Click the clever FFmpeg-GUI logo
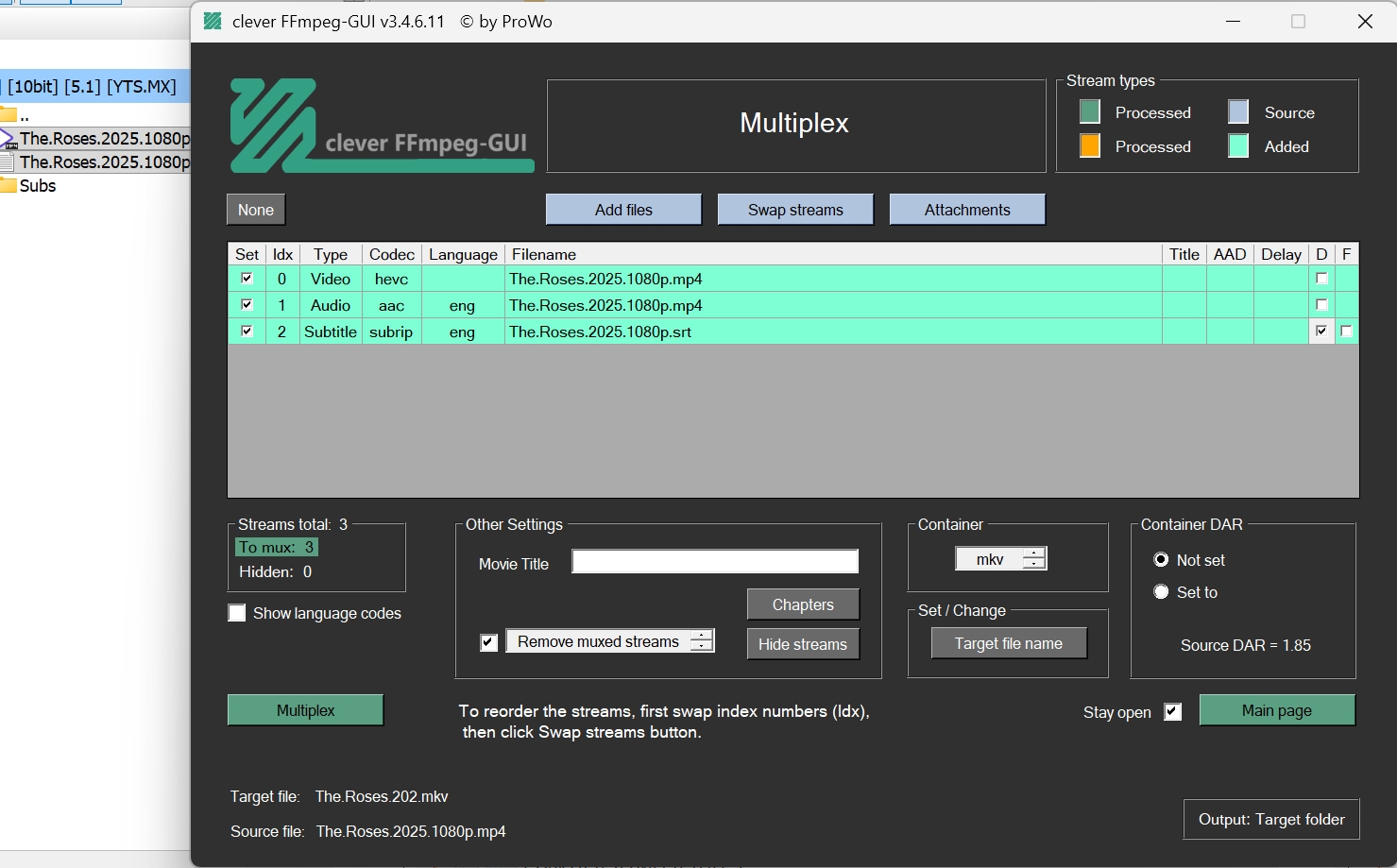 coord(382,126)
